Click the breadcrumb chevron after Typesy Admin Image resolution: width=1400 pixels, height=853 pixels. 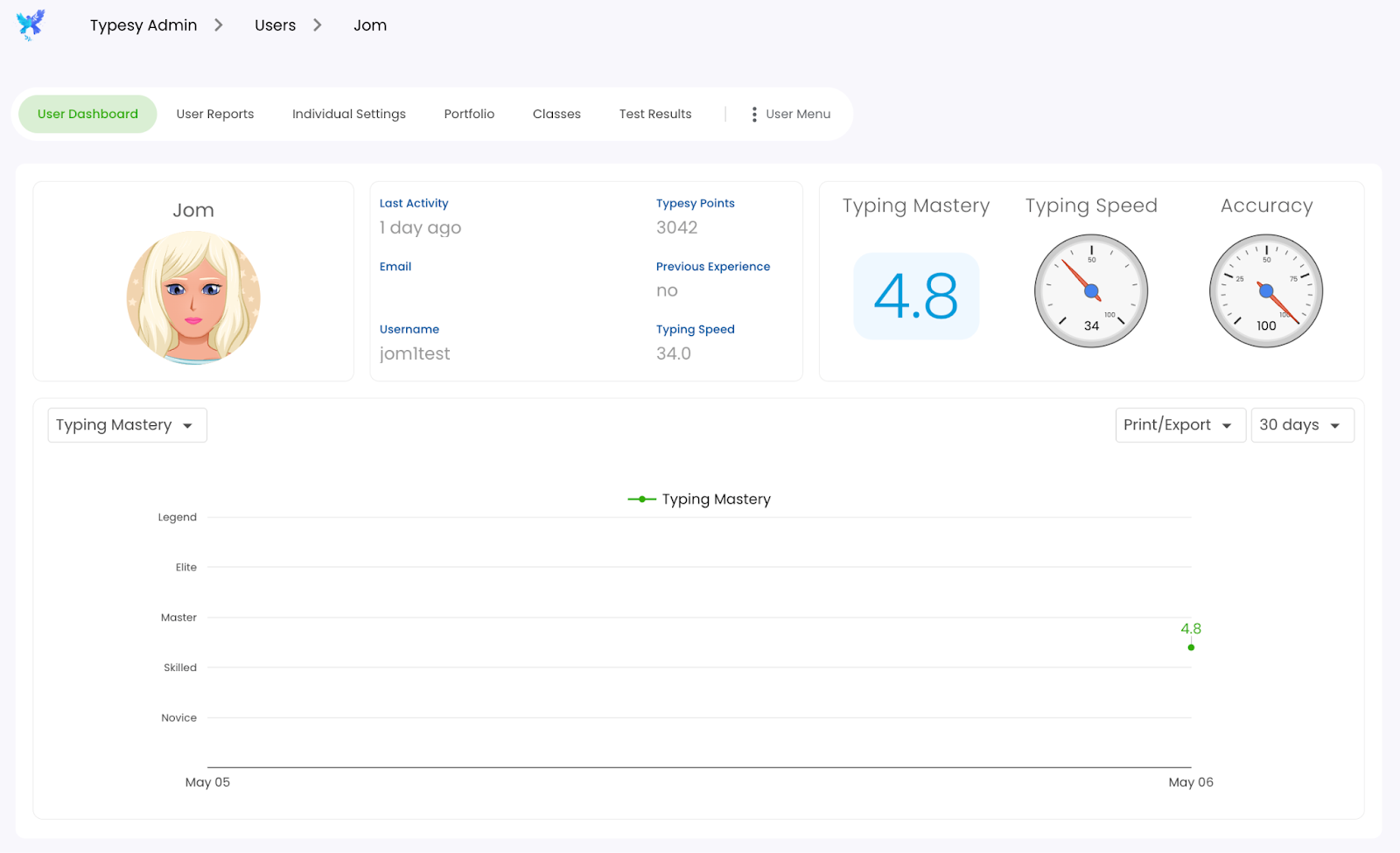tap(219, 25)
